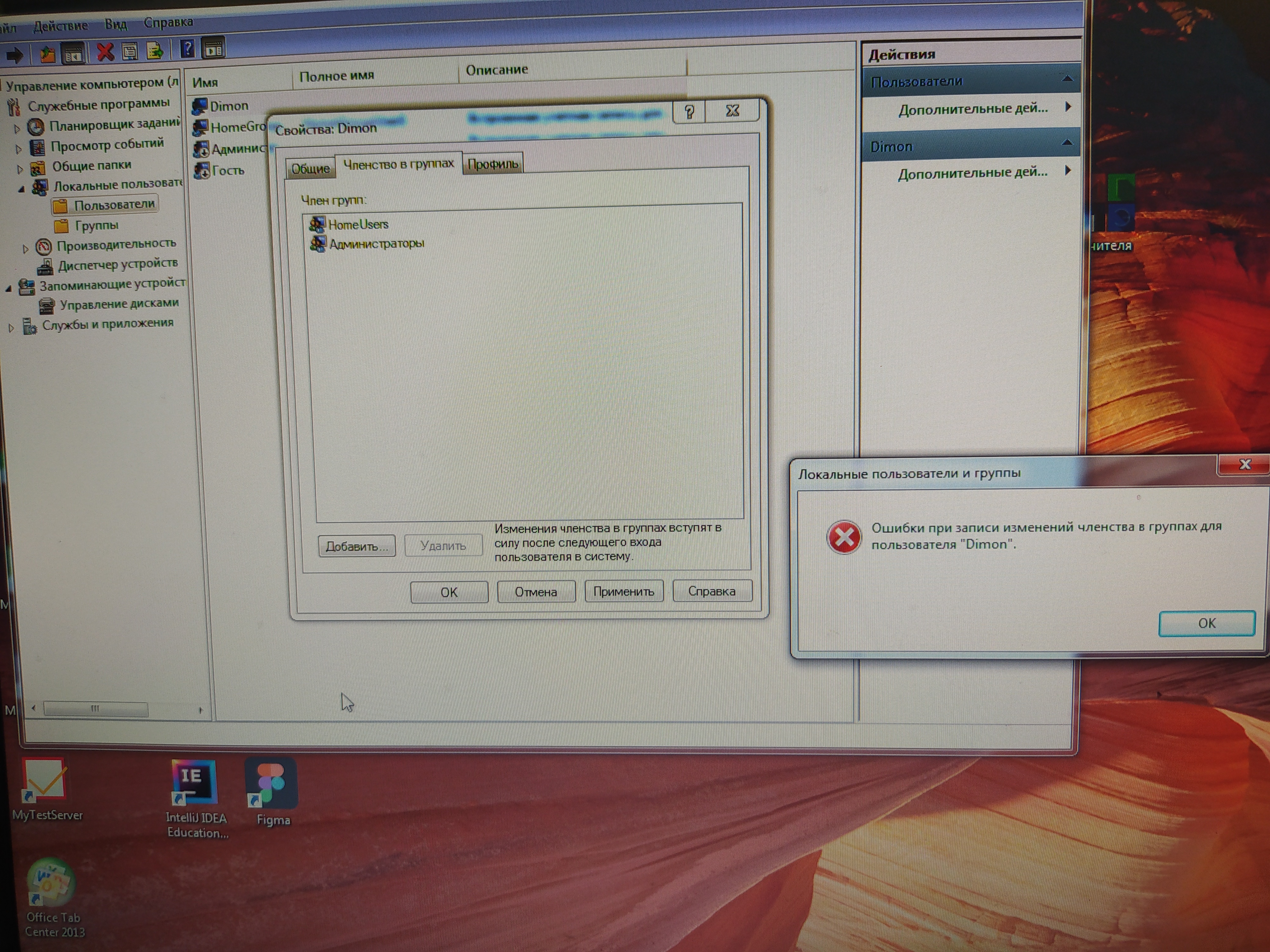This screenshot has height=952, width=1270.
Task: Click the tree pane horizontal scrollbar
Action: tap(95, 709)
